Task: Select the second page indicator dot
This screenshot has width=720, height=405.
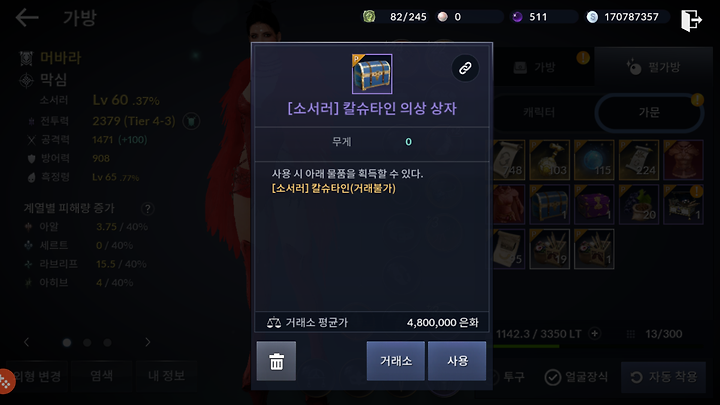Action: 87,343
